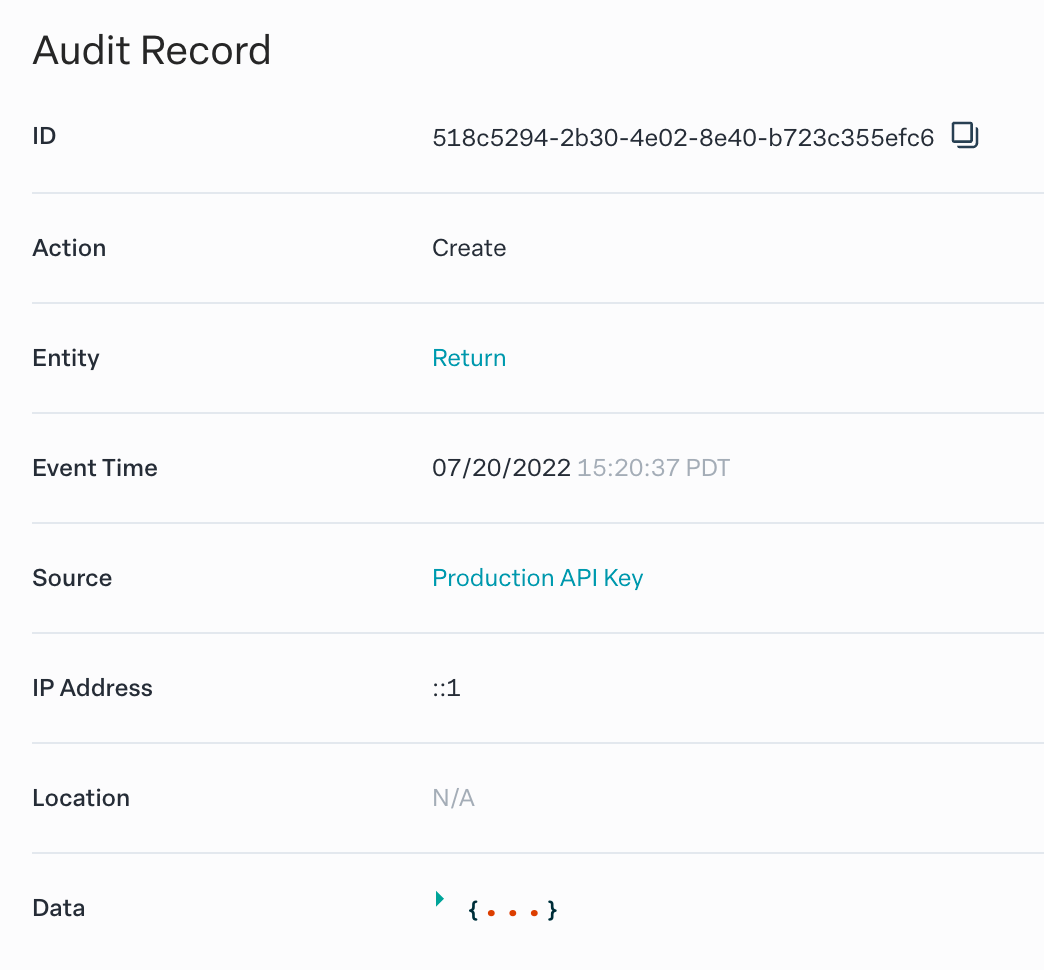Screen dimensions: 1044x970
Task: Select the IP Address value ::1
Action: pyautogui.click(x=446, y=687)
